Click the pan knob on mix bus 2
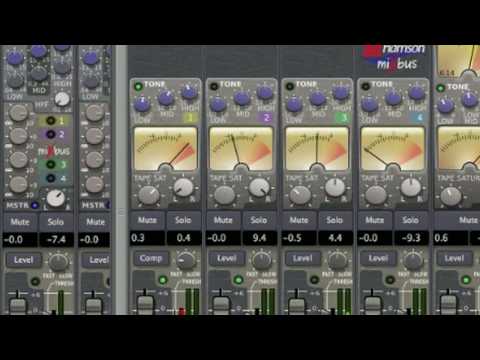This screenshot has height=360, width=480. (259, 187)
